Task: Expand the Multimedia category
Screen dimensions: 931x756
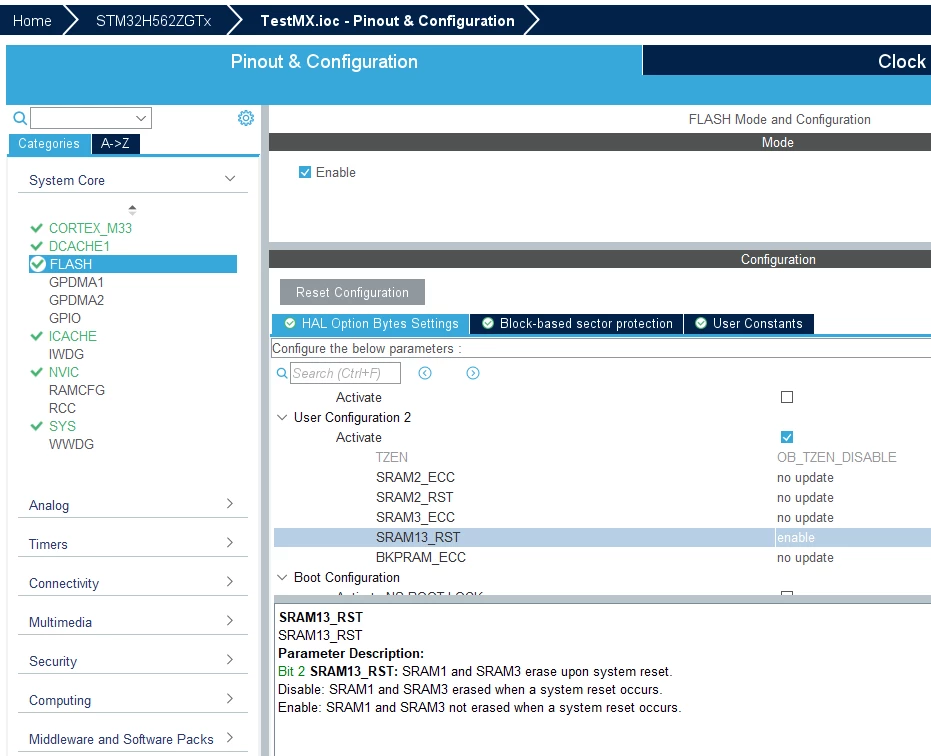Action: 230,621
